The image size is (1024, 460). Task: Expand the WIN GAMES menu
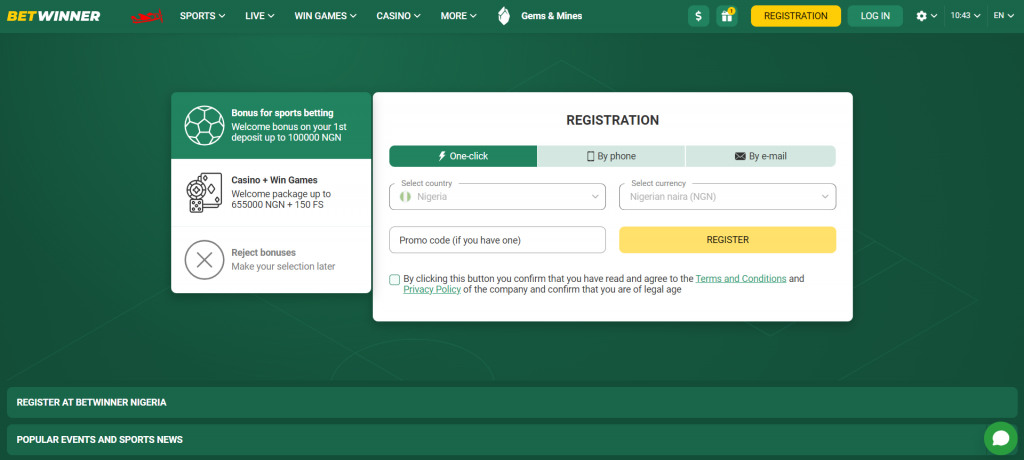(326, 16)
